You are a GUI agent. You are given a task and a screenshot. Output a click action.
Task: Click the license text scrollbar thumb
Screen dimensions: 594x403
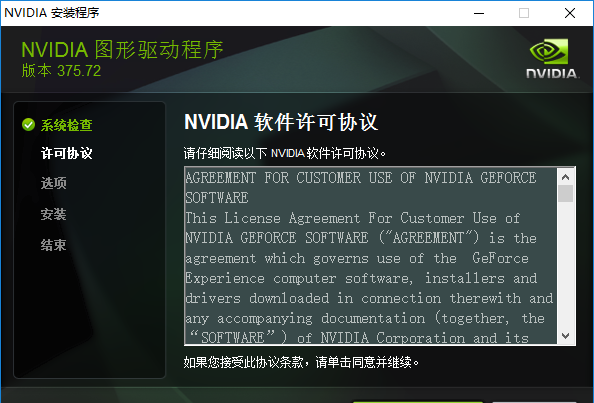click(x=566, y=193)
